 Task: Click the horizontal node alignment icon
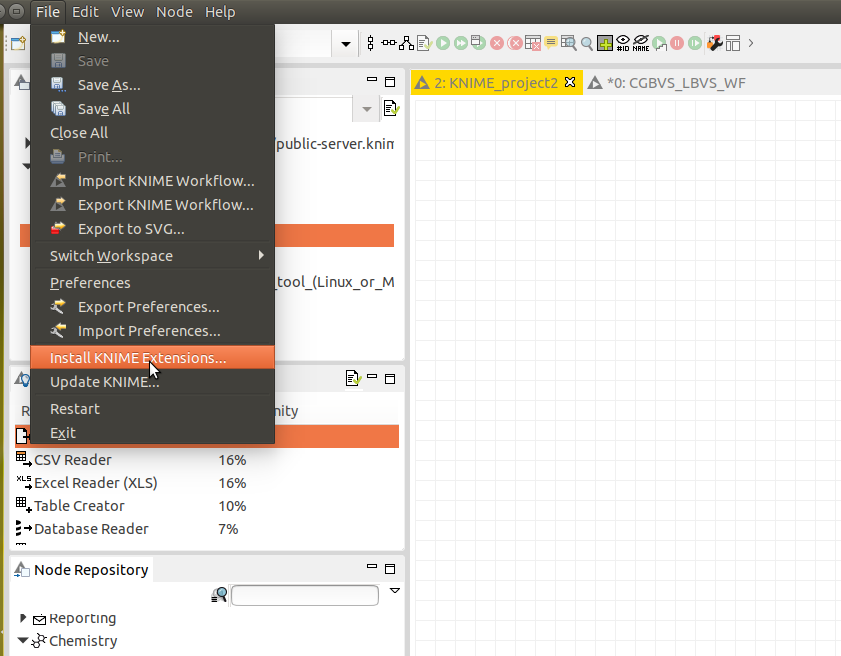coord(389,43)
